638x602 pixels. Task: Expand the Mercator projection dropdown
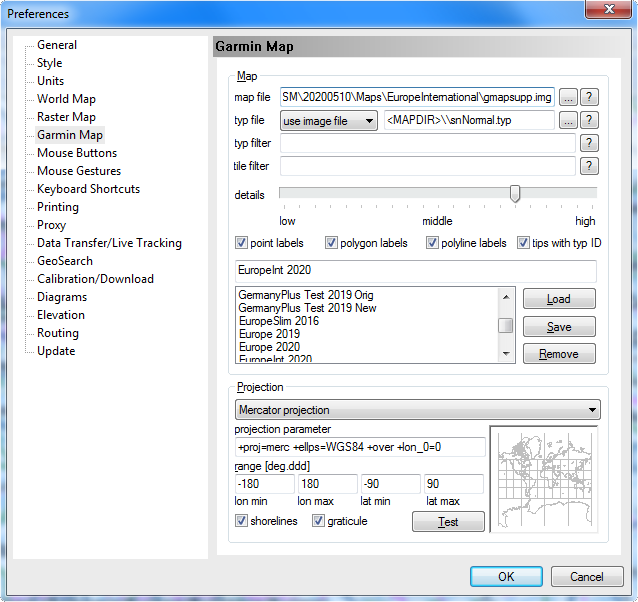pos(417,410)
